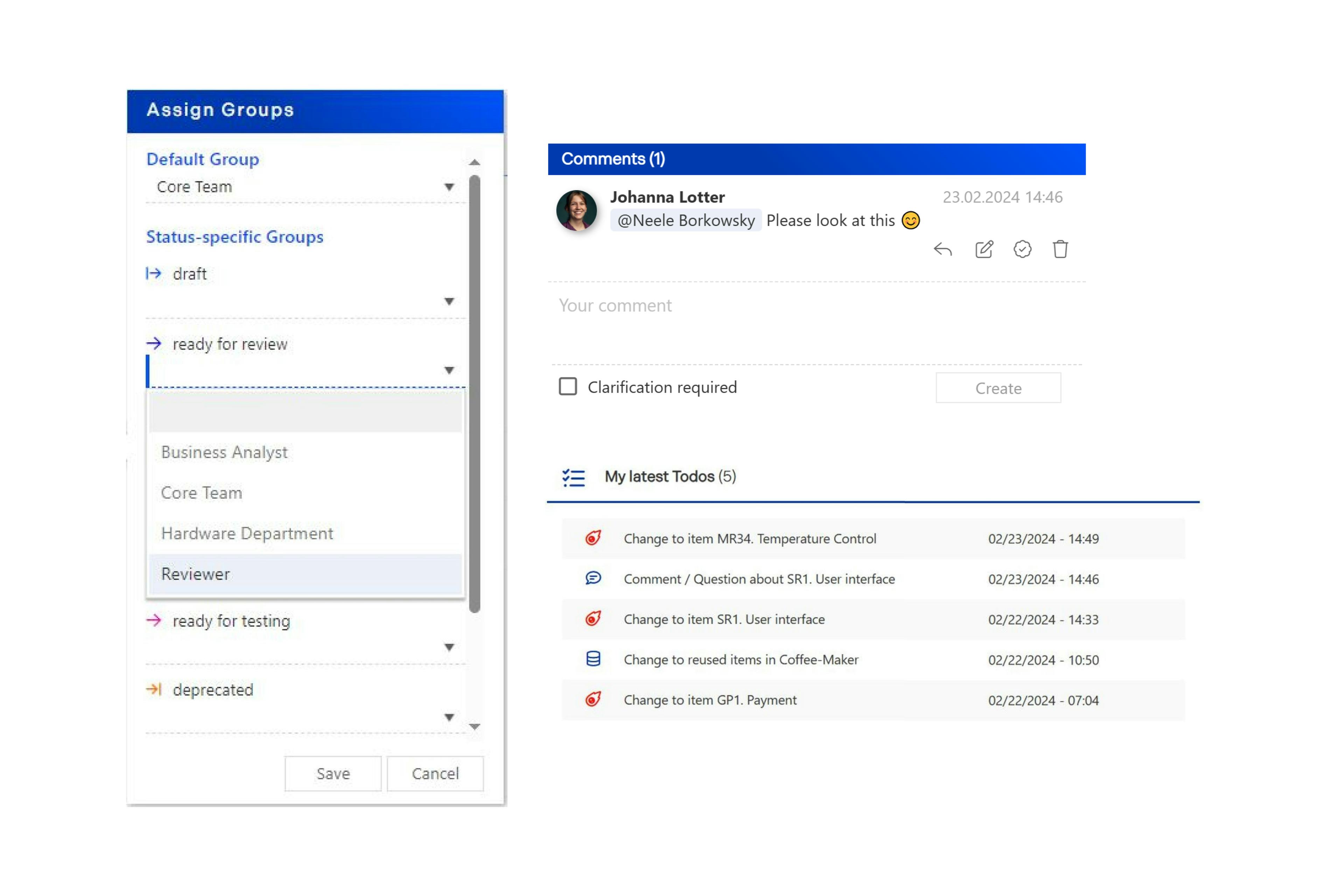The image size is (1330, 896).
Task: Click the resolve comment checkmark icon
Action: [1022, 250]
